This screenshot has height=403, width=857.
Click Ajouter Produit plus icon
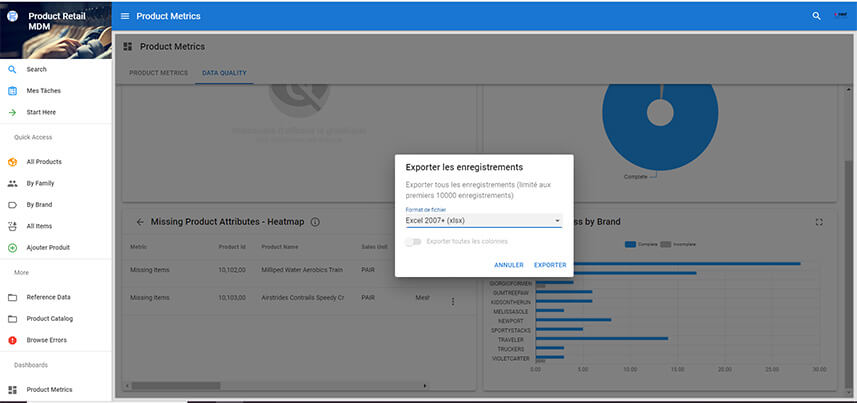coord(12,247)
